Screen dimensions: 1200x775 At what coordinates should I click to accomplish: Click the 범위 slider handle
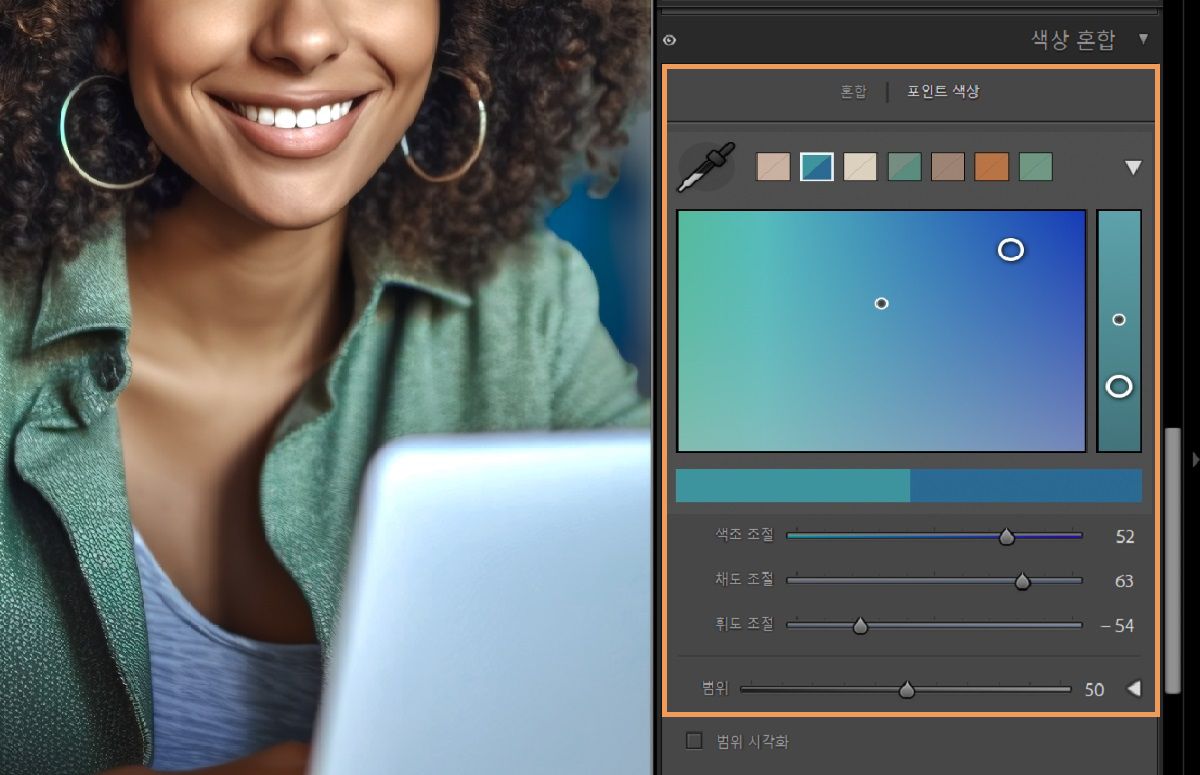pyautogui.click(x=907, y=690)
